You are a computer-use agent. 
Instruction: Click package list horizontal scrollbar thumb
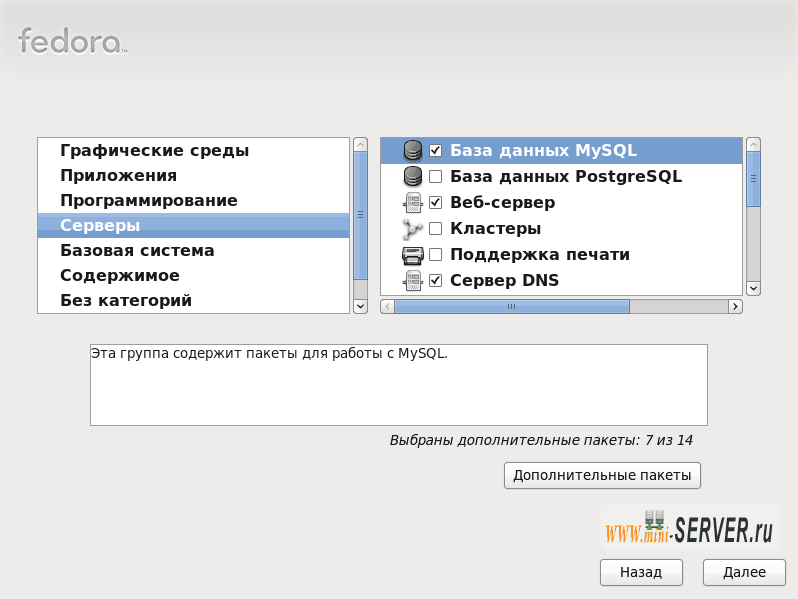pyautogui.click(x=512, y=306)
